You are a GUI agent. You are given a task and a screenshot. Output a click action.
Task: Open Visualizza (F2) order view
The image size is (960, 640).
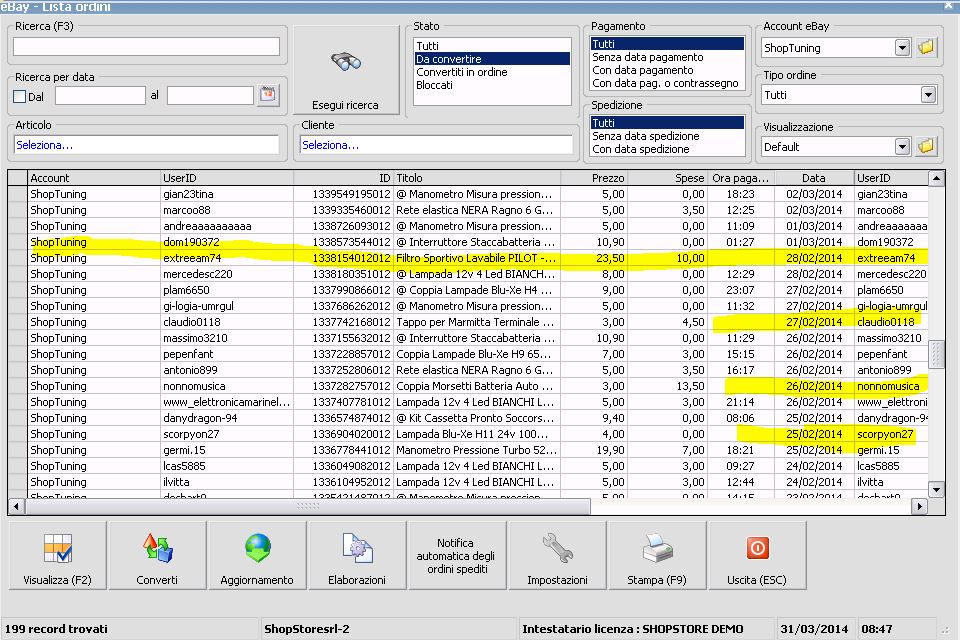click(57, 557)
